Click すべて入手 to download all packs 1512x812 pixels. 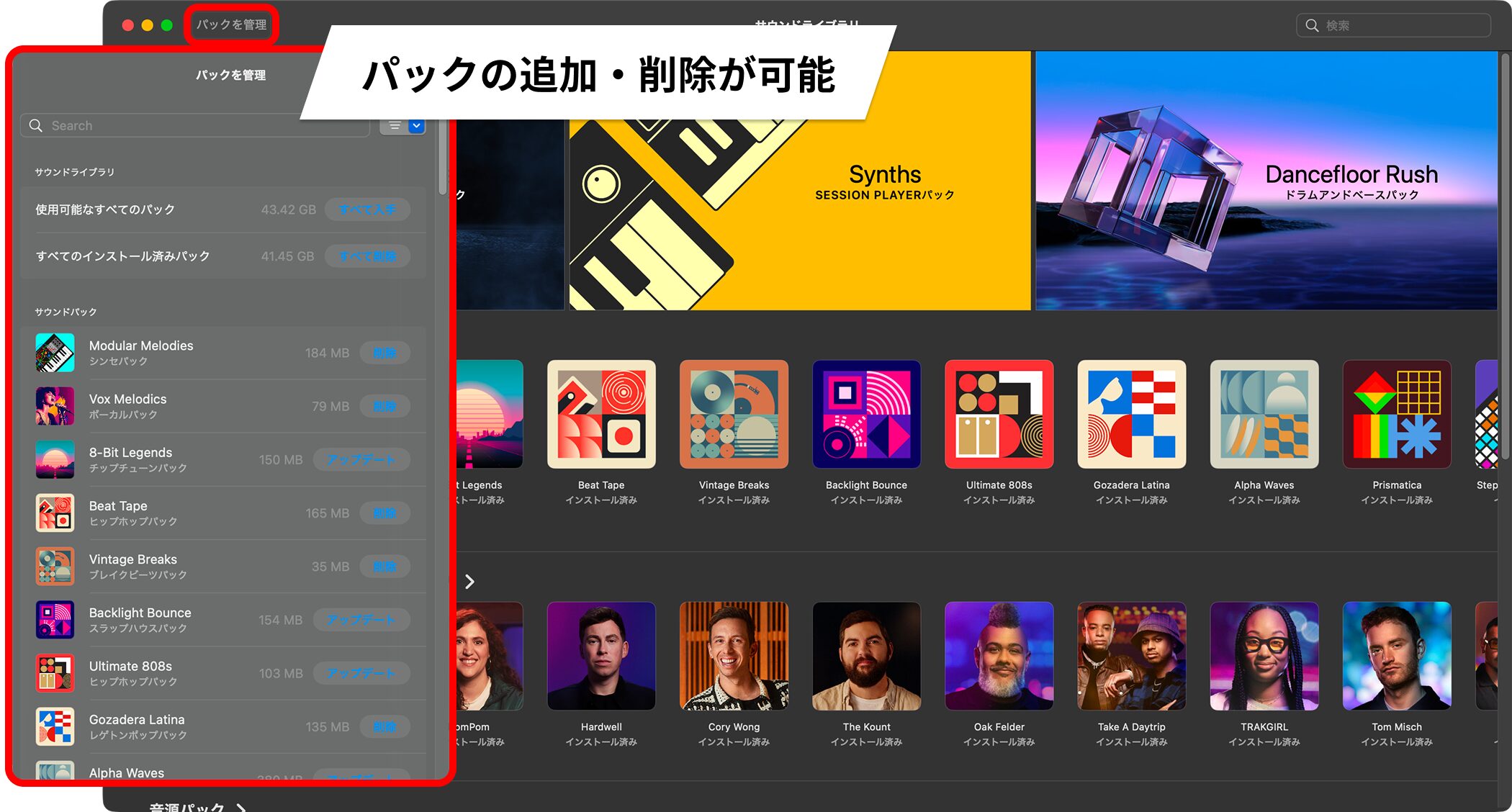(x=367, y=209)
